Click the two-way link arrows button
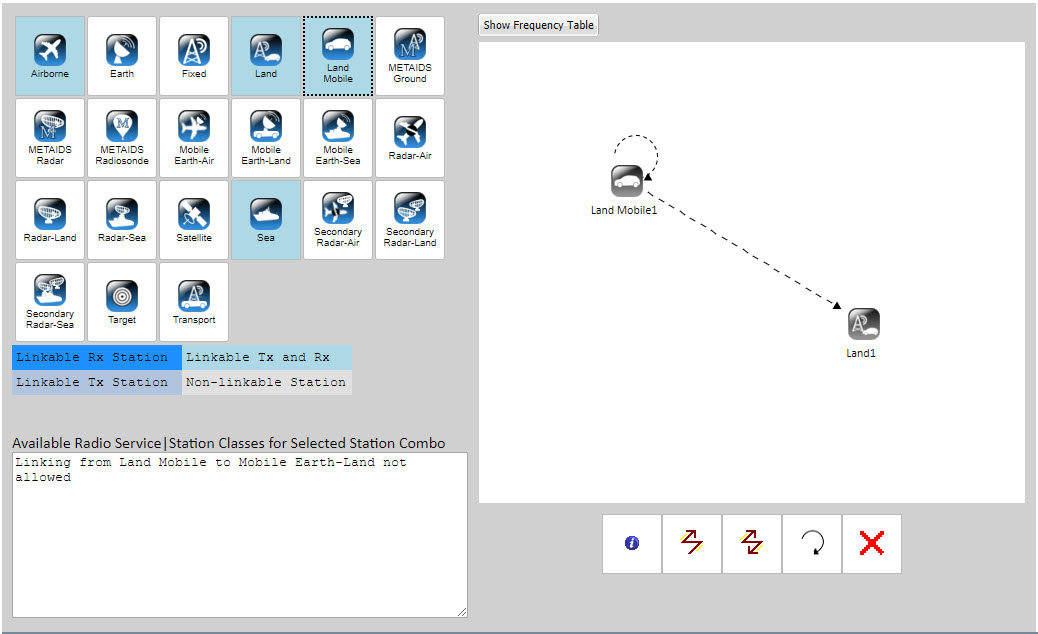 752,543
